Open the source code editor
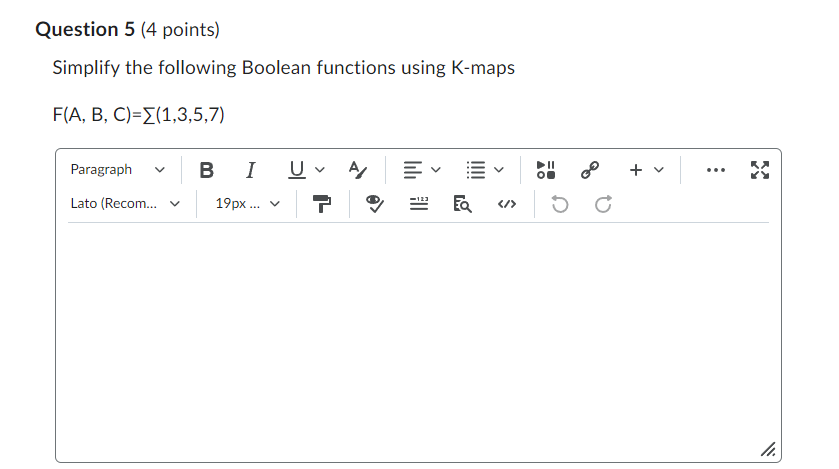Screen dimensions: 839x469 point(507,204)
